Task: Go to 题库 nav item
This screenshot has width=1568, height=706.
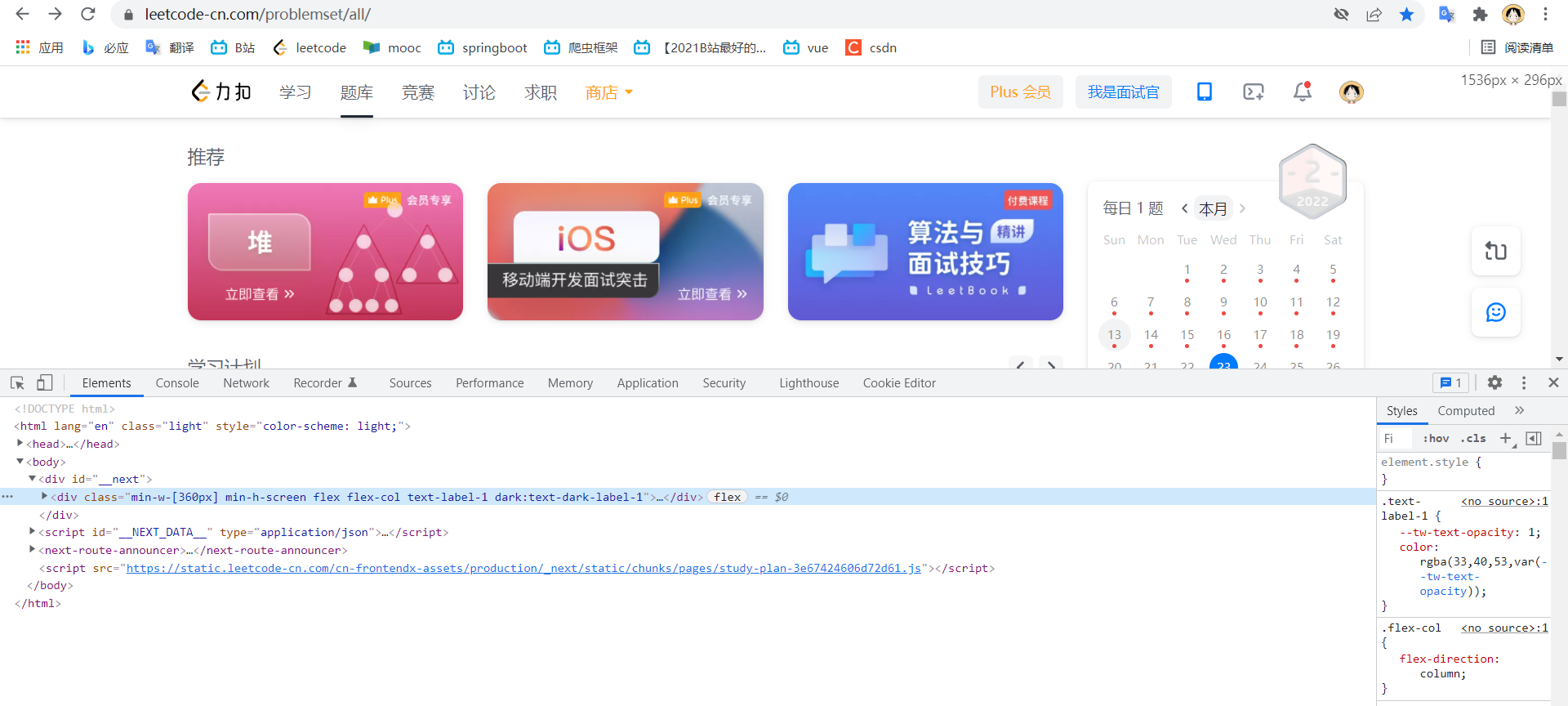Action: point(356,92)
